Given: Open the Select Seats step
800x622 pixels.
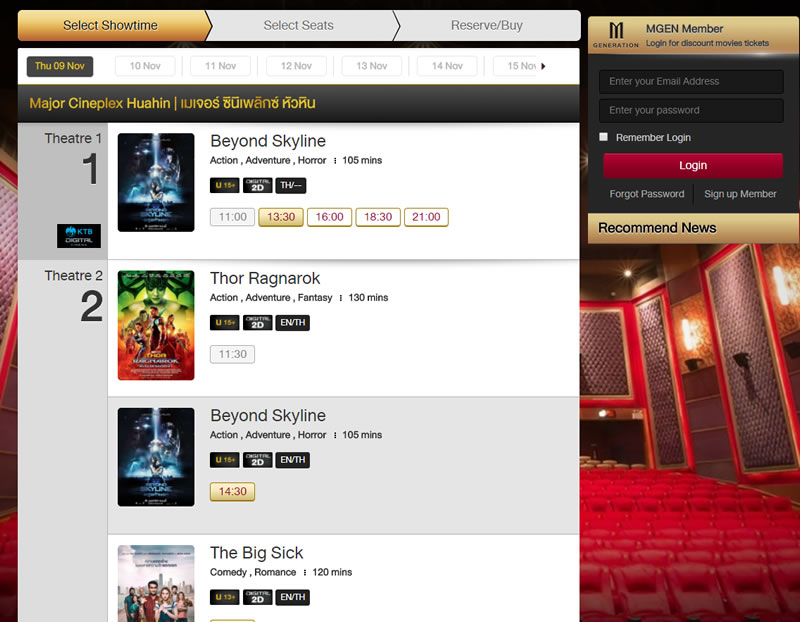Looking at the screenshot, I should click(x=299, y=26).
